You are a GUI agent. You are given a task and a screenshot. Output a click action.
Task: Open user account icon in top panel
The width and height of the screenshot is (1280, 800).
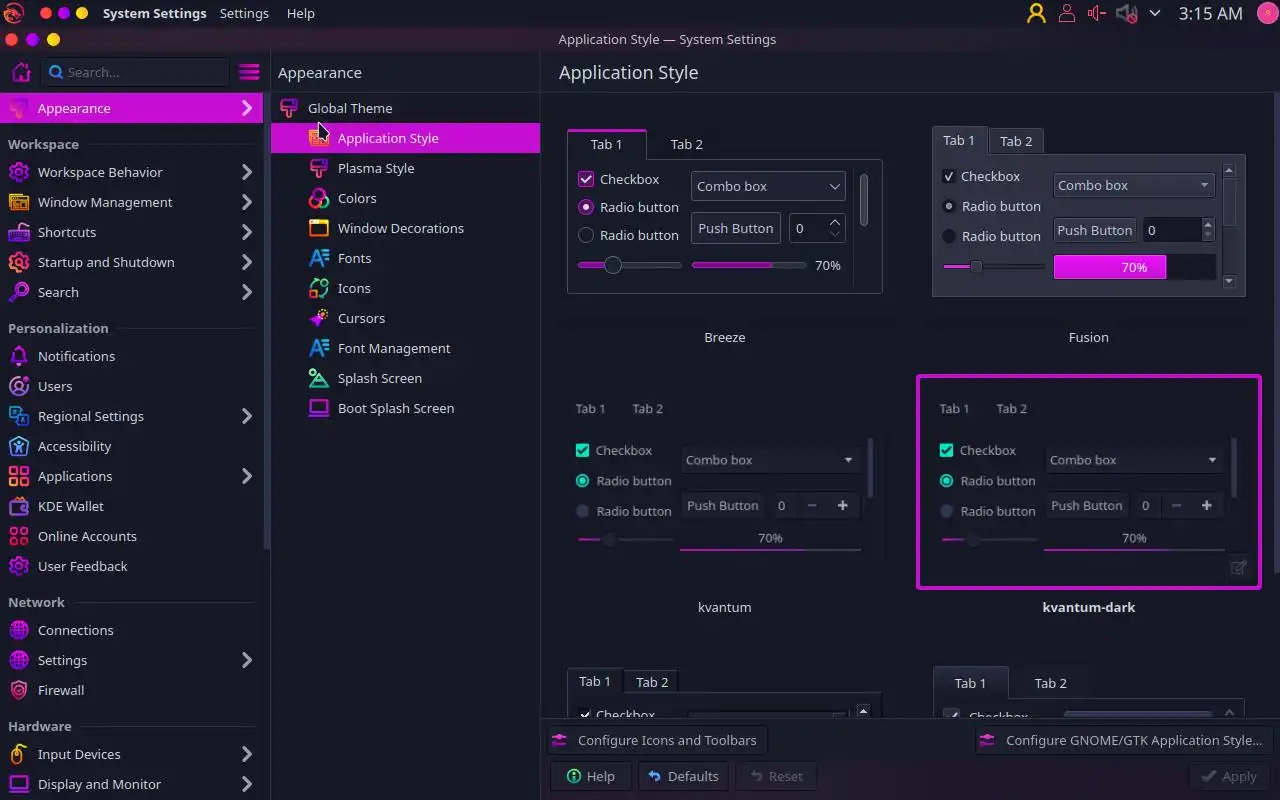click(1036, 13)
